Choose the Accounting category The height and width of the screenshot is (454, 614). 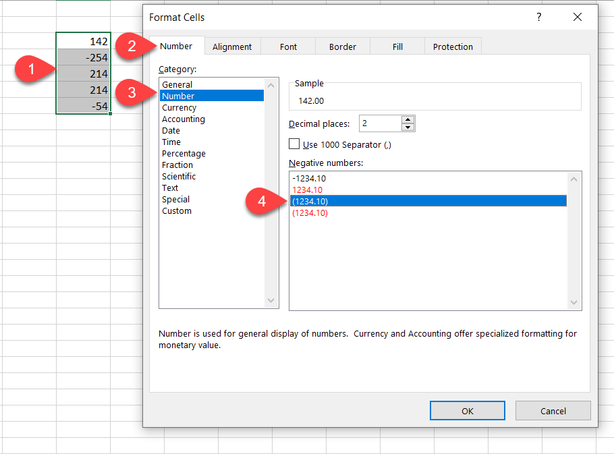click(212, 119)
